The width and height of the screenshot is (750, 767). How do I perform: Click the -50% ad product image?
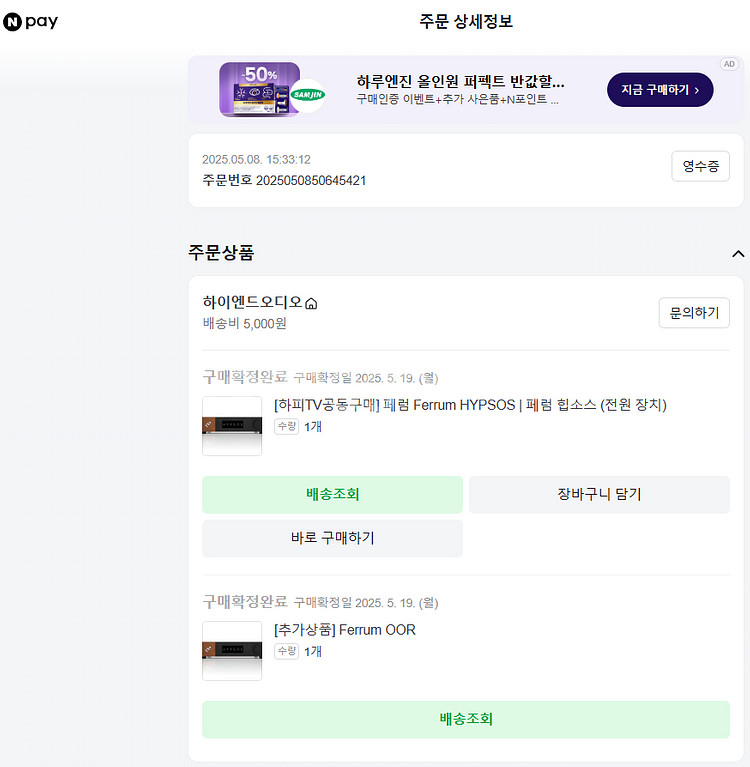point(259,90)
